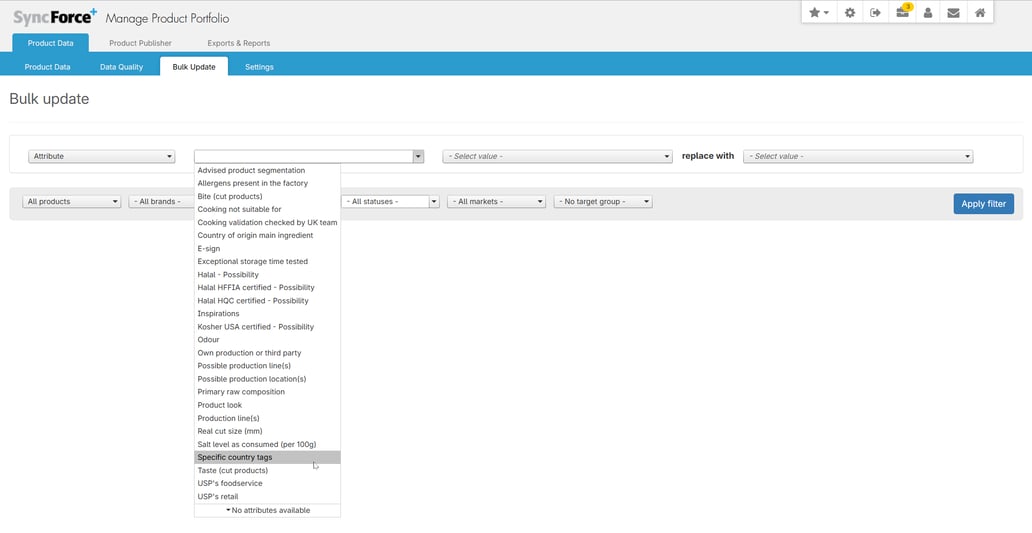Screen dimensions: 1032x533
Task: Select Halal HQC certified - Possibility
Action: pyautogui.click(x=267, y=301)
